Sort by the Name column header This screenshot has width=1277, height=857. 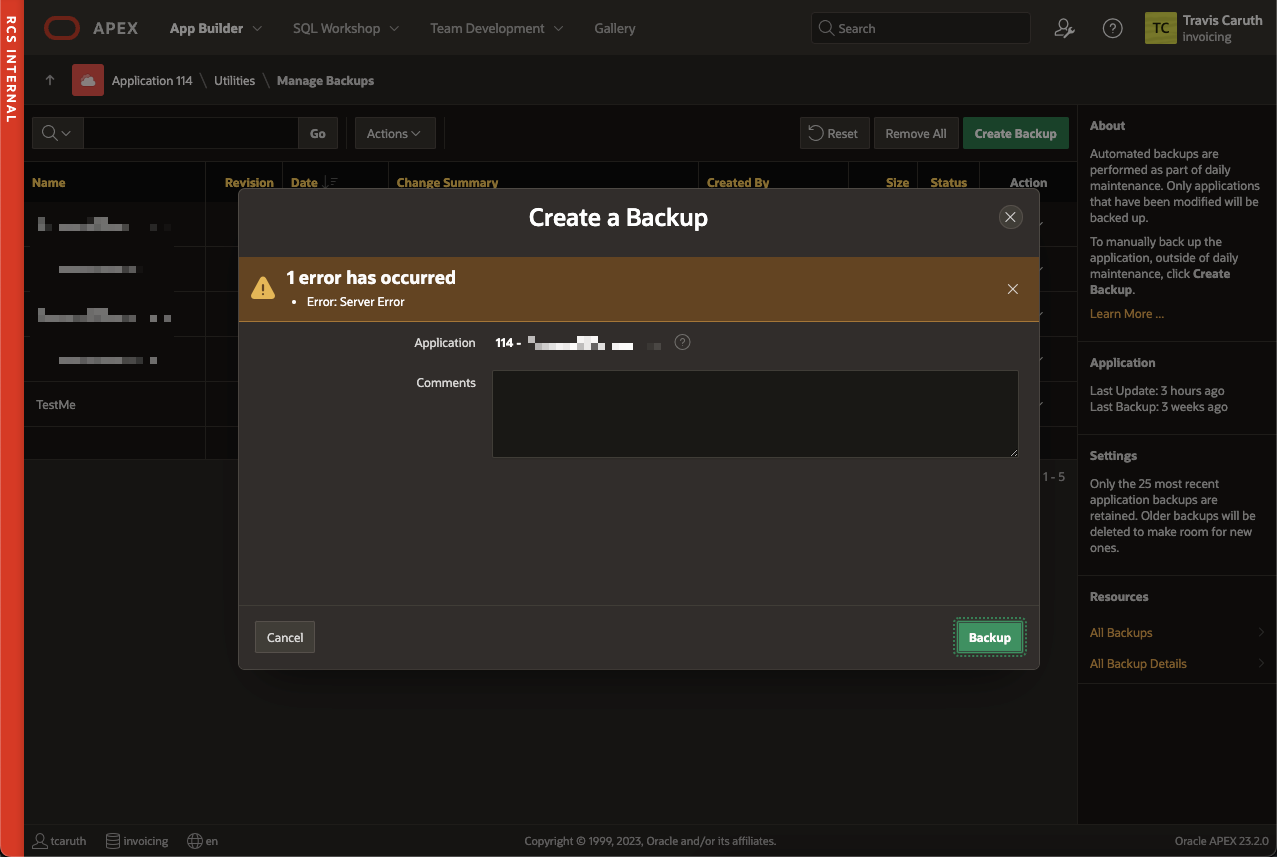(48, 182)
